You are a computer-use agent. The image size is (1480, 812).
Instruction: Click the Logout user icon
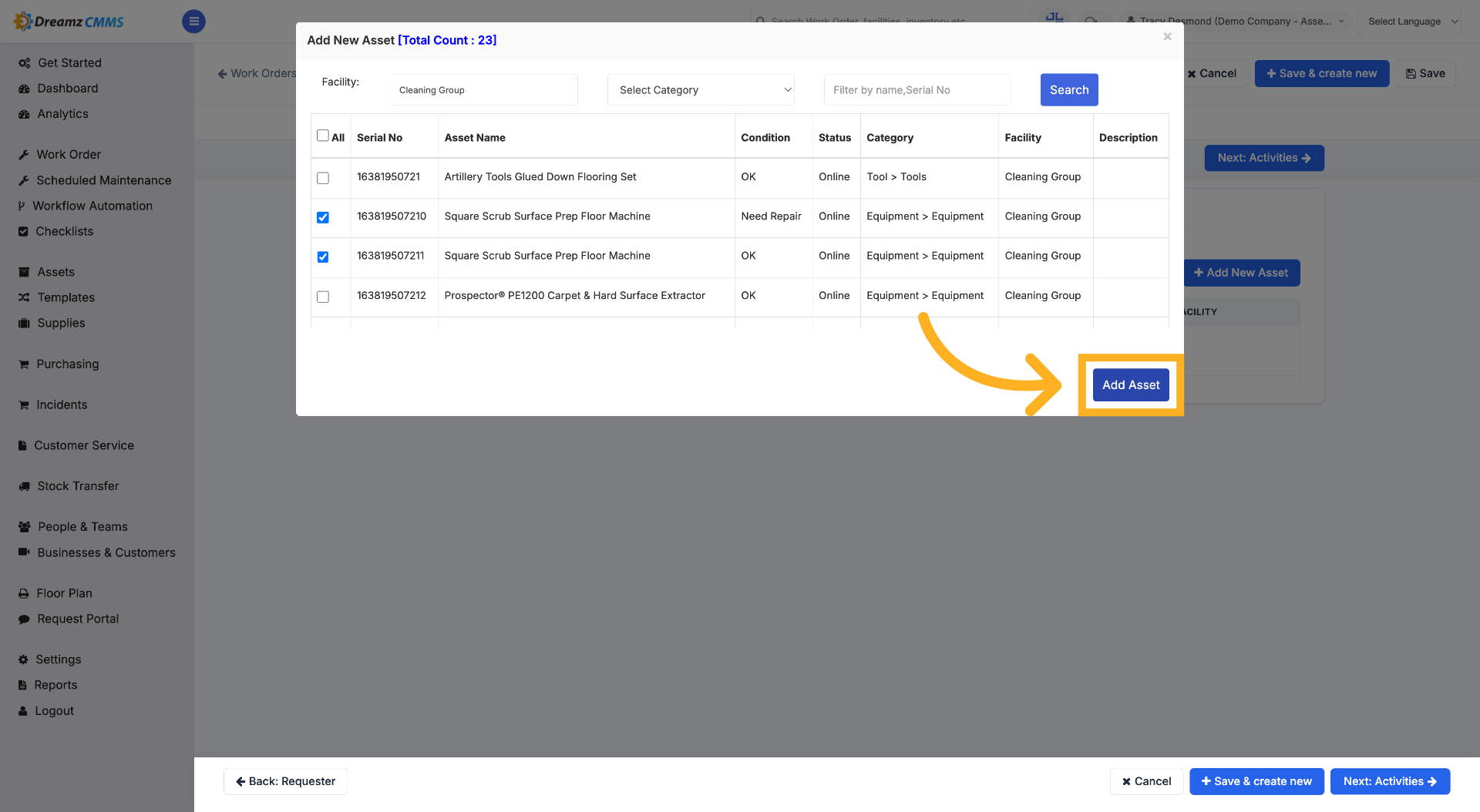(23, 711)
